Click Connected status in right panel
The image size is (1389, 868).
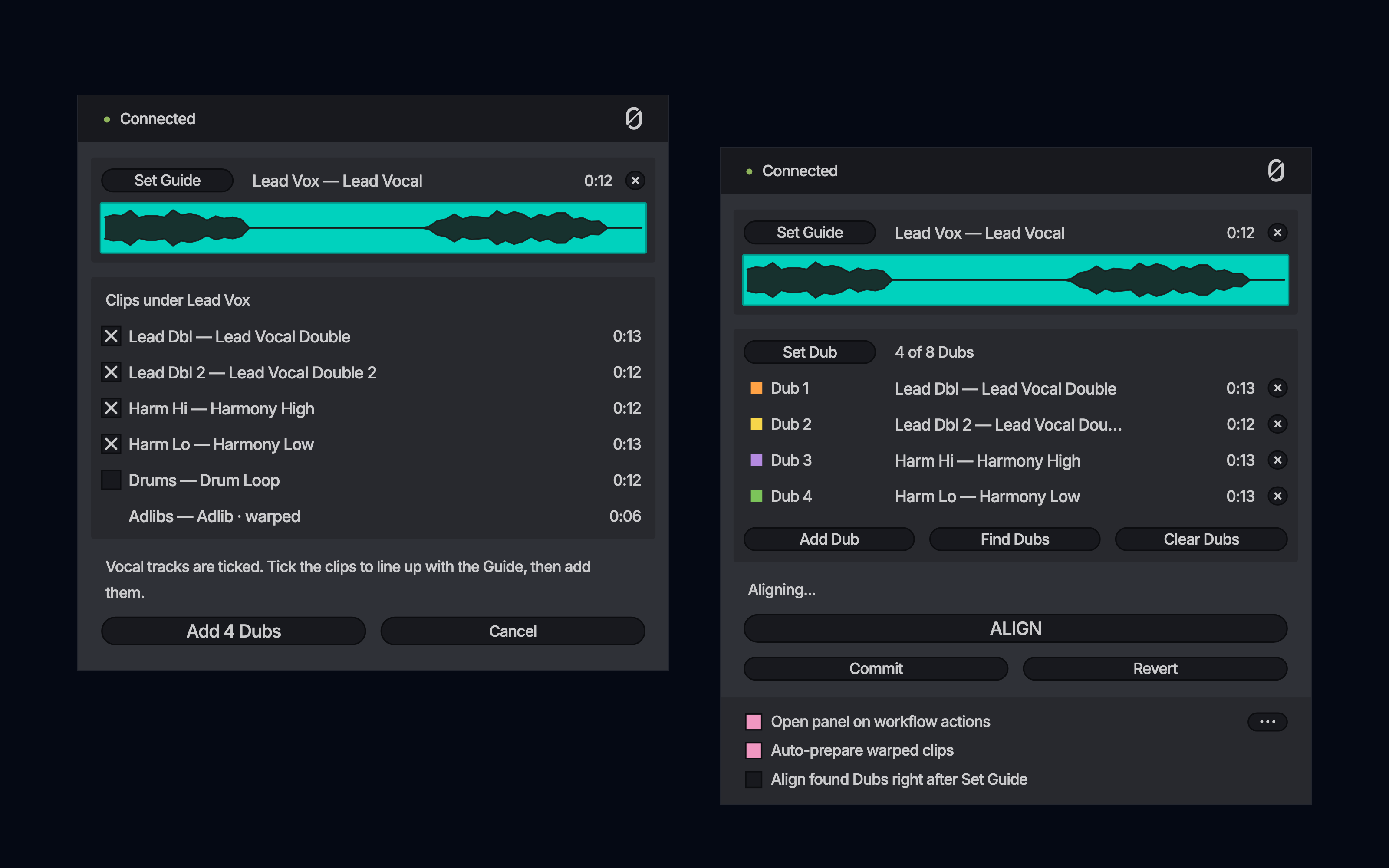800,171
